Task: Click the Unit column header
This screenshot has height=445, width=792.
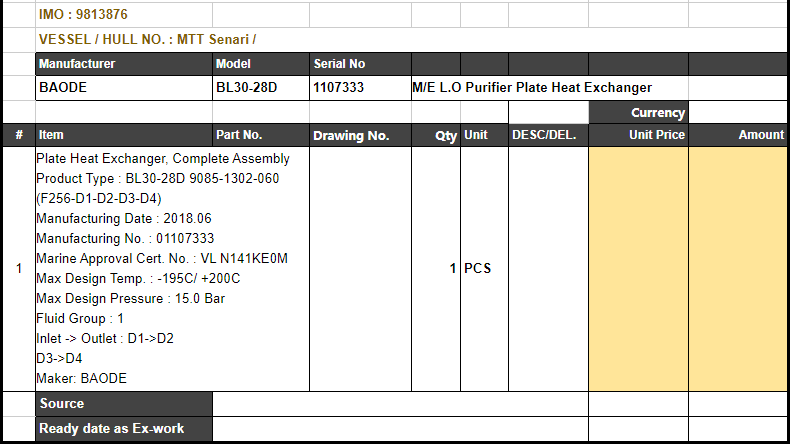Action: pos(484,135)
